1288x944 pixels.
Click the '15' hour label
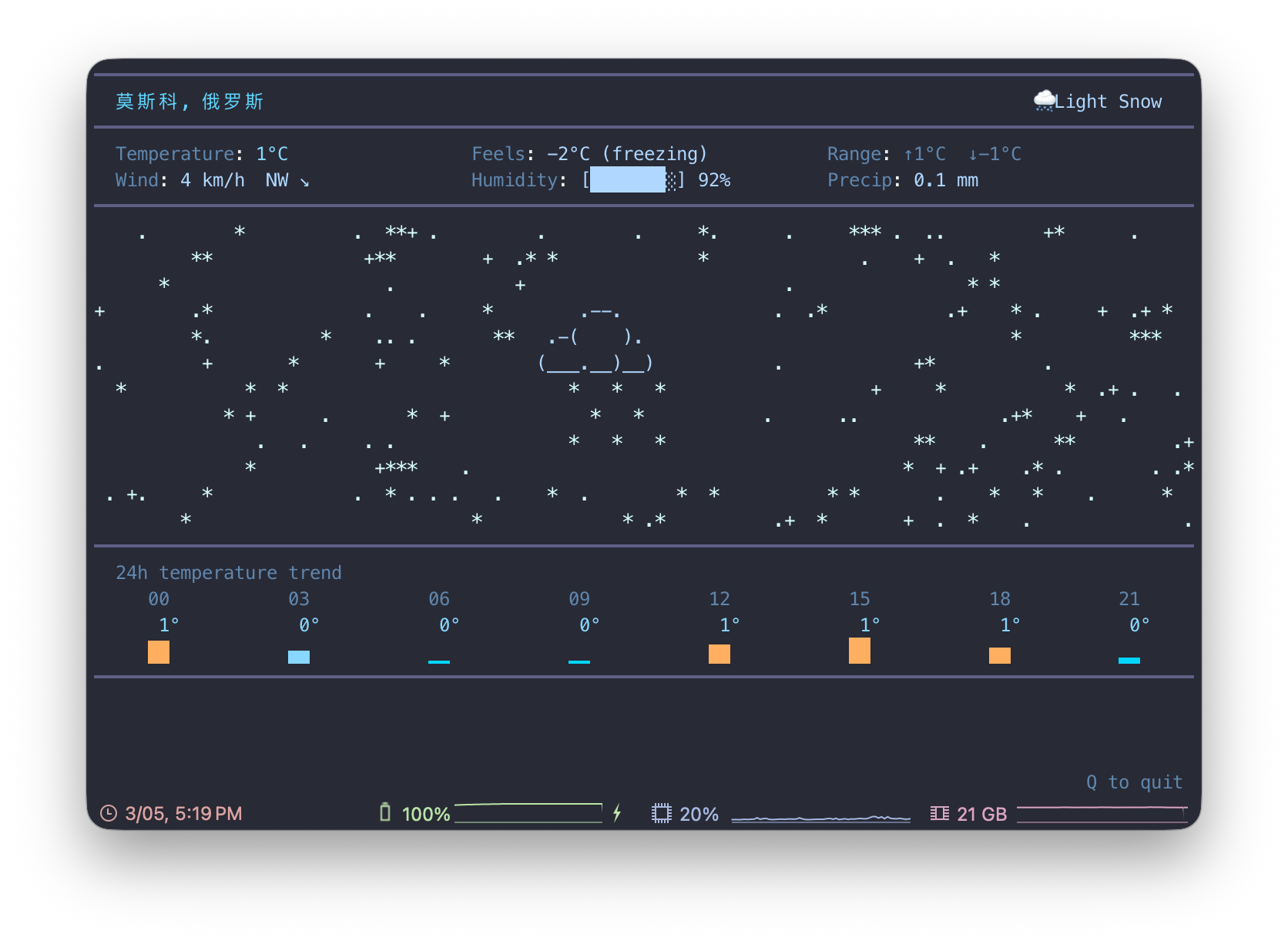(x=860, y=599)
